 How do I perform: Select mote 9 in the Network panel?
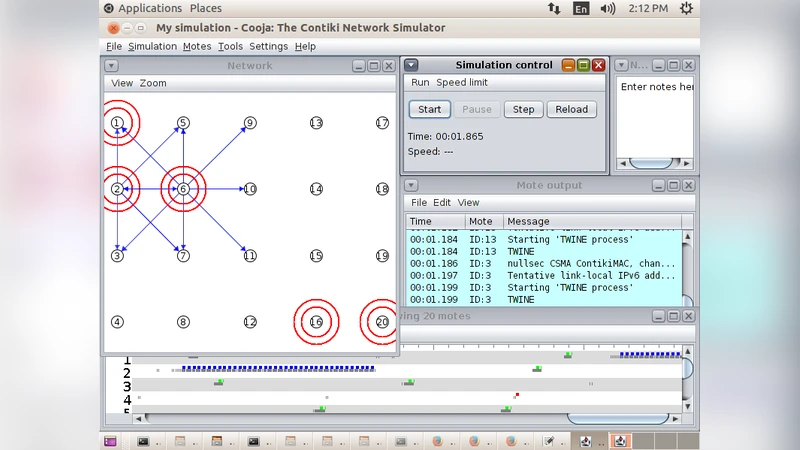click(249, 123)
